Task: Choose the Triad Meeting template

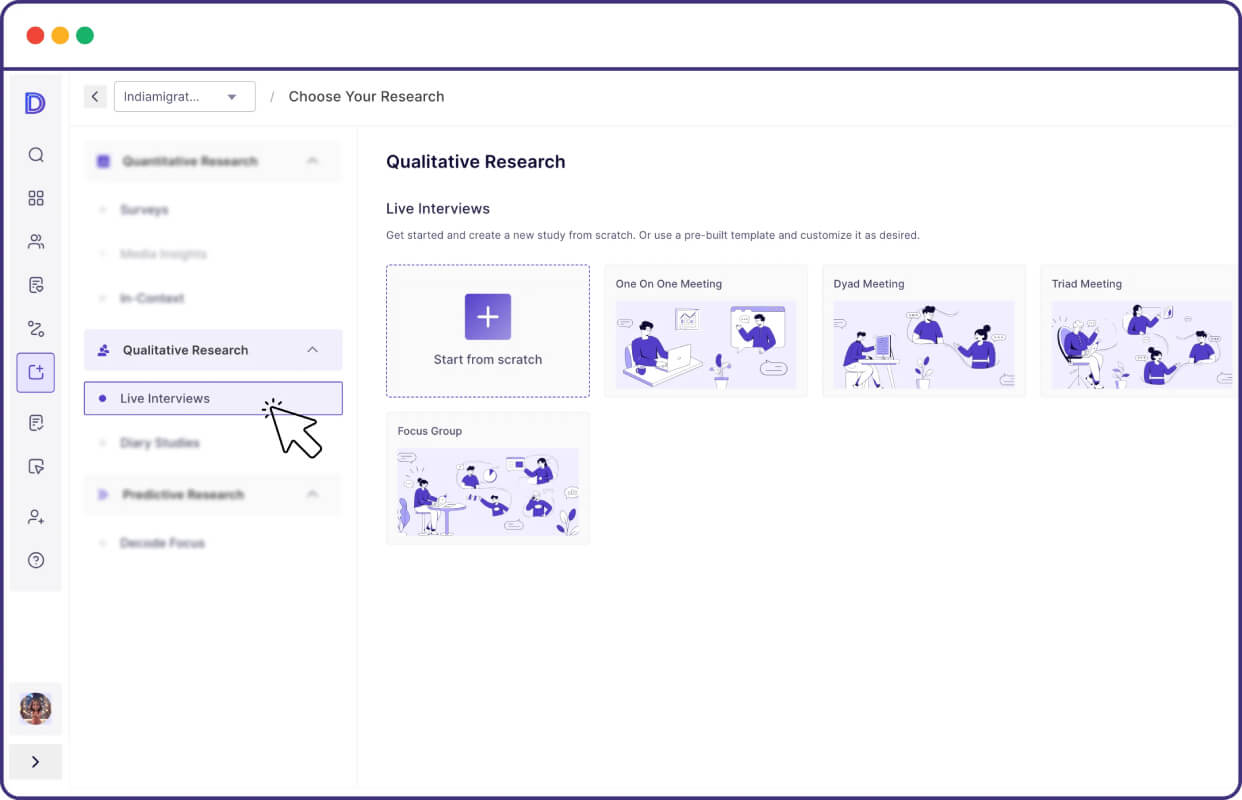Action: click(1137, 331)
